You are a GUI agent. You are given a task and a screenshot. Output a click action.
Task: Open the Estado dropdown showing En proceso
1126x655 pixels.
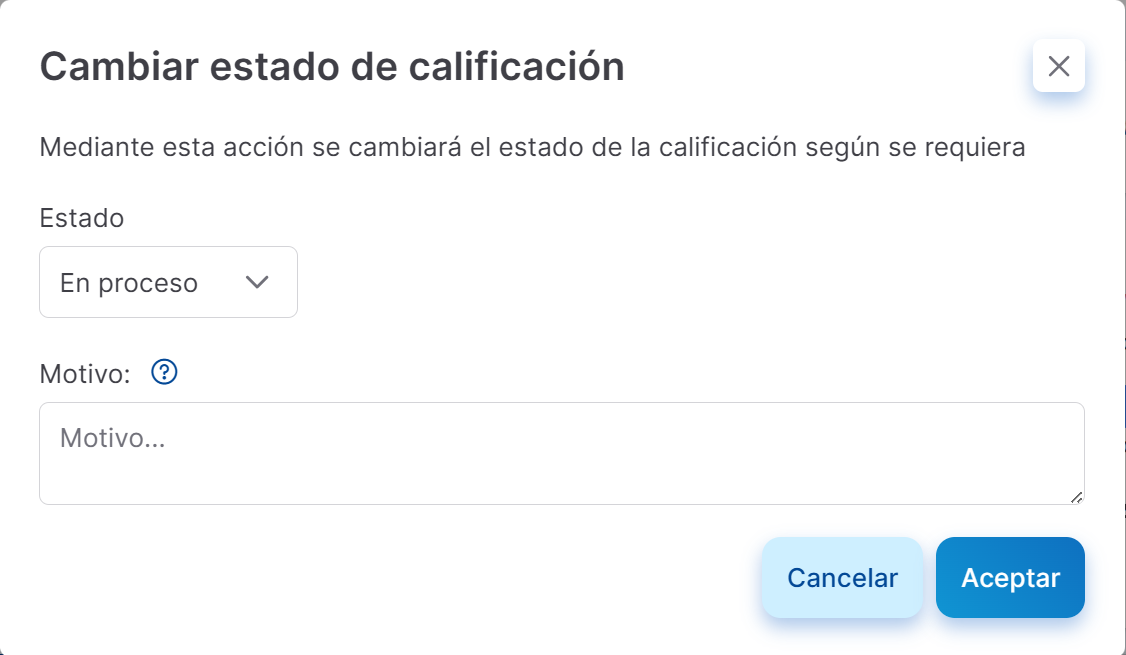point(168,282)
